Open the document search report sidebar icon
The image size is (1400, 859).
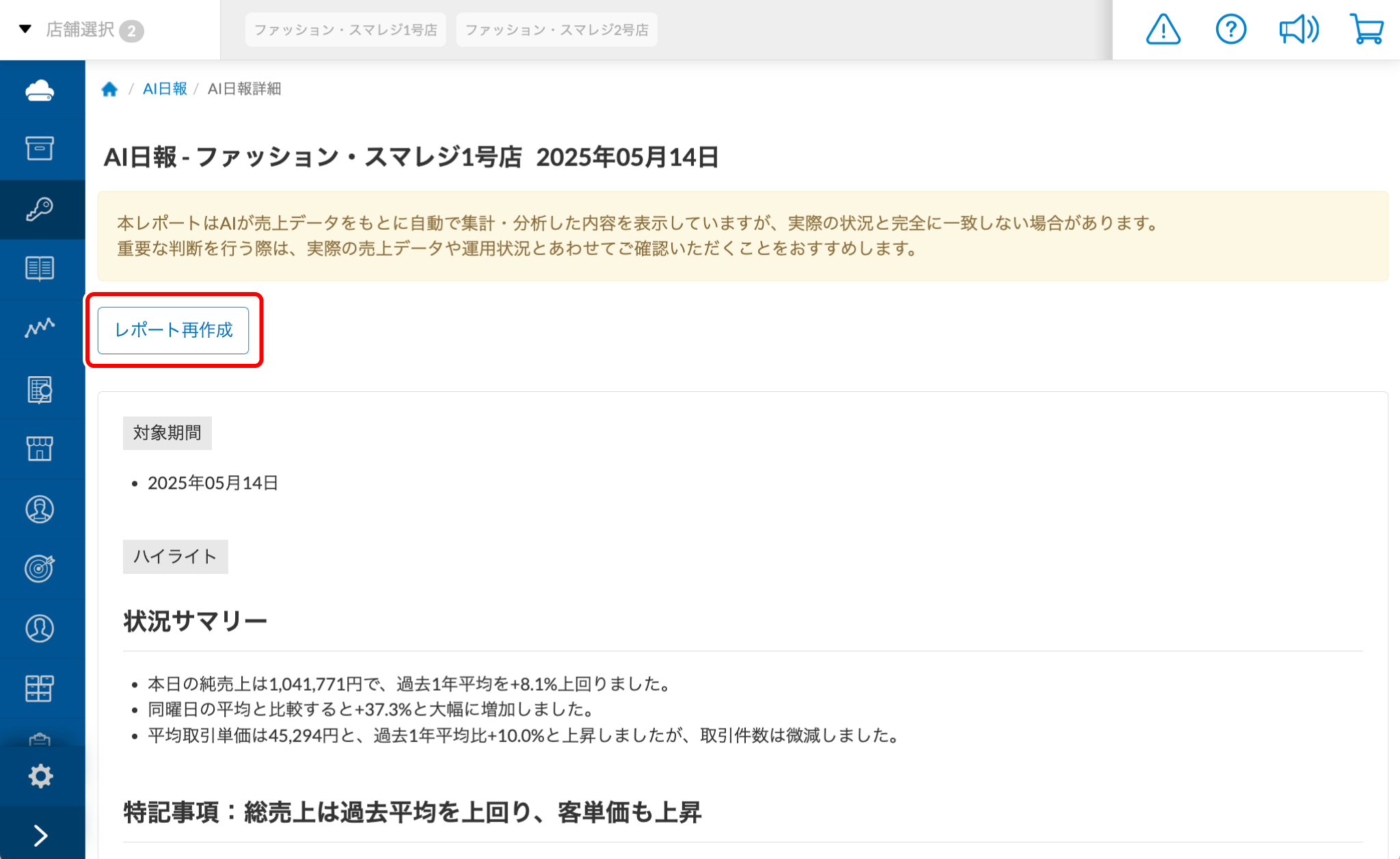(40, 390)
